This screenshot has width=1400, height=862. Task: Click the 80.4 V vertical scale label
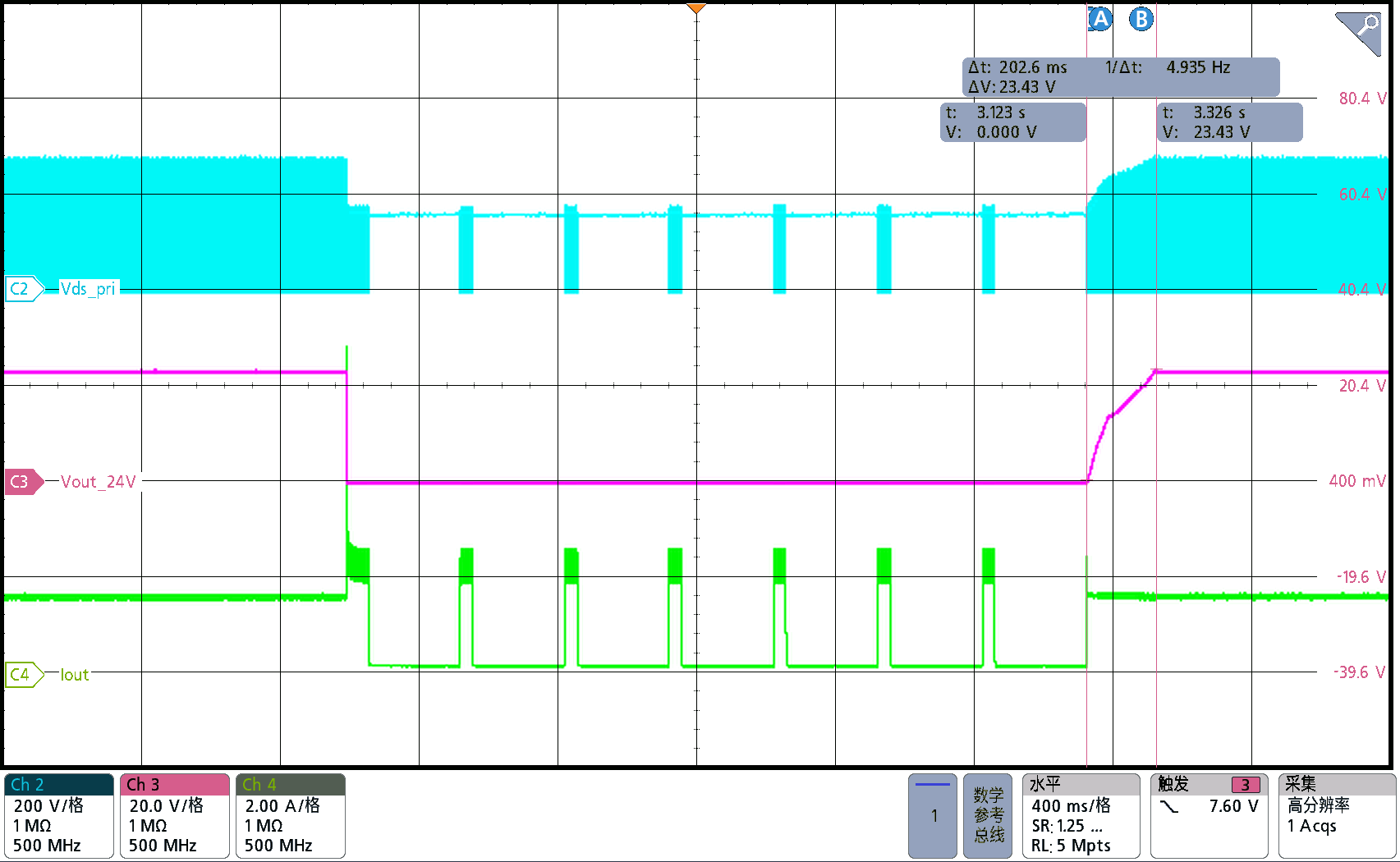point(1362,99)
